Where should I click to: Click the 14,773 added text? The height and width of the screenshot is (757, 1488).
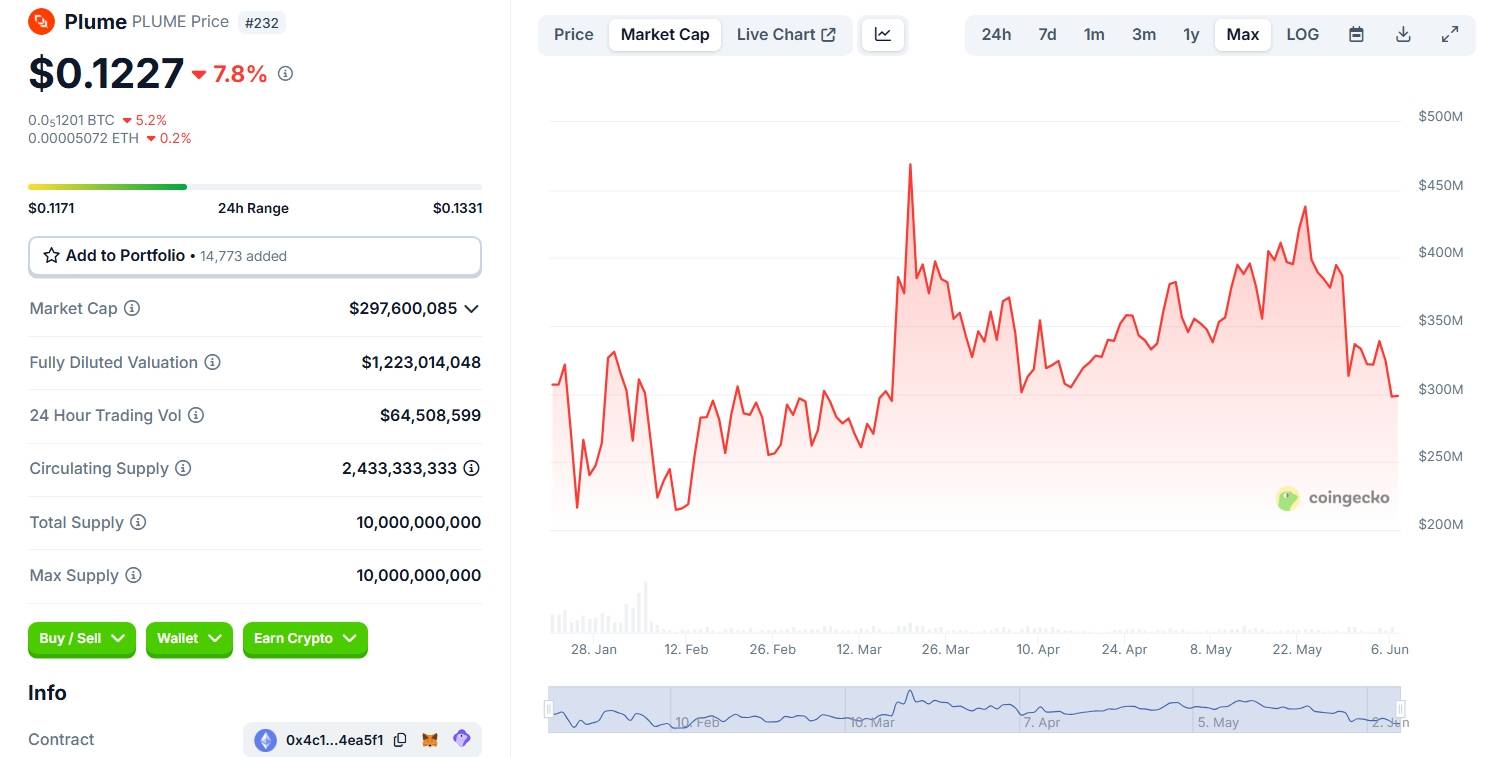click(243, 256)
